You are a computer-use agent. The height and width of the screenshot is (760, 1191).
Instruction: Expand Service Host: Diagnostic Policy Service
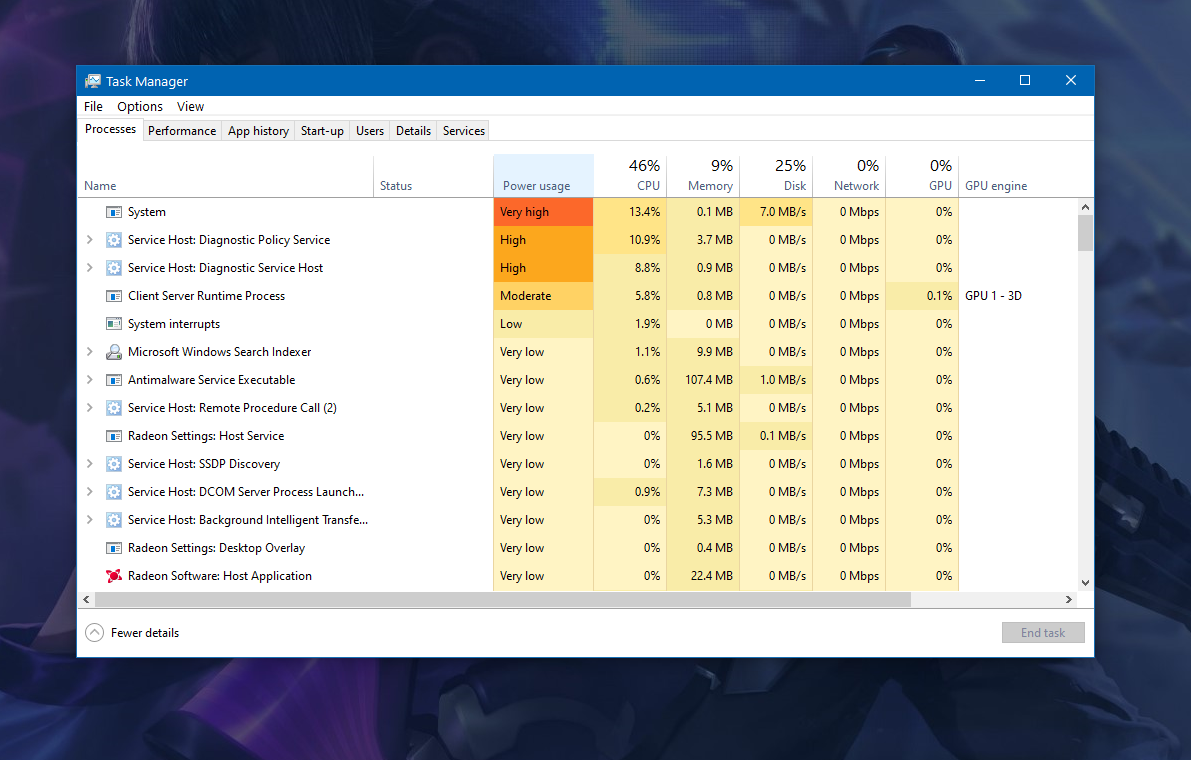(x=90, y=240)
